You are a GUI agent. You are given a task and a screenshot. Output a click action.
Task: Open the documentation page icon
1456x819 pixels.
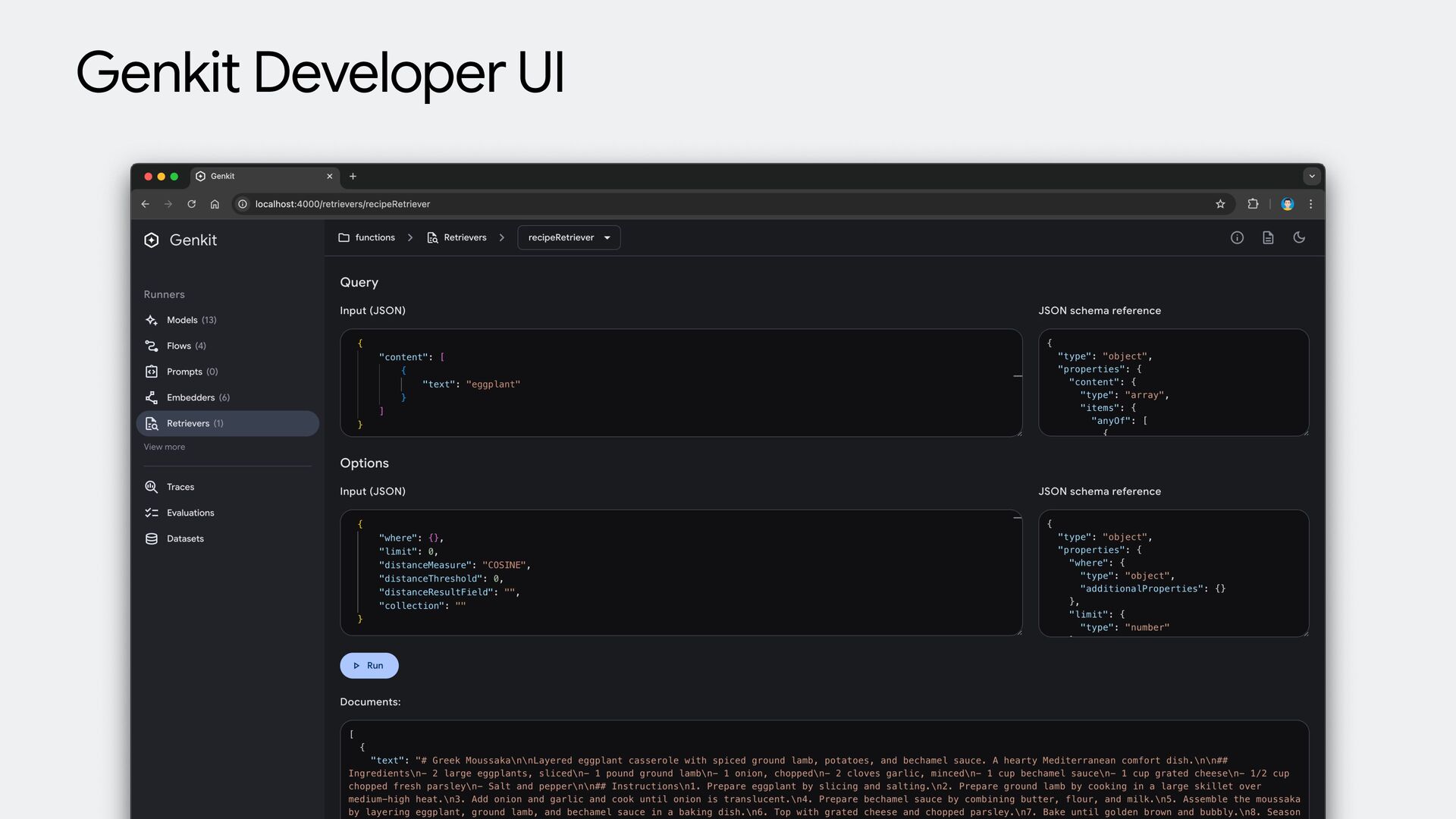coord(1268,237)
